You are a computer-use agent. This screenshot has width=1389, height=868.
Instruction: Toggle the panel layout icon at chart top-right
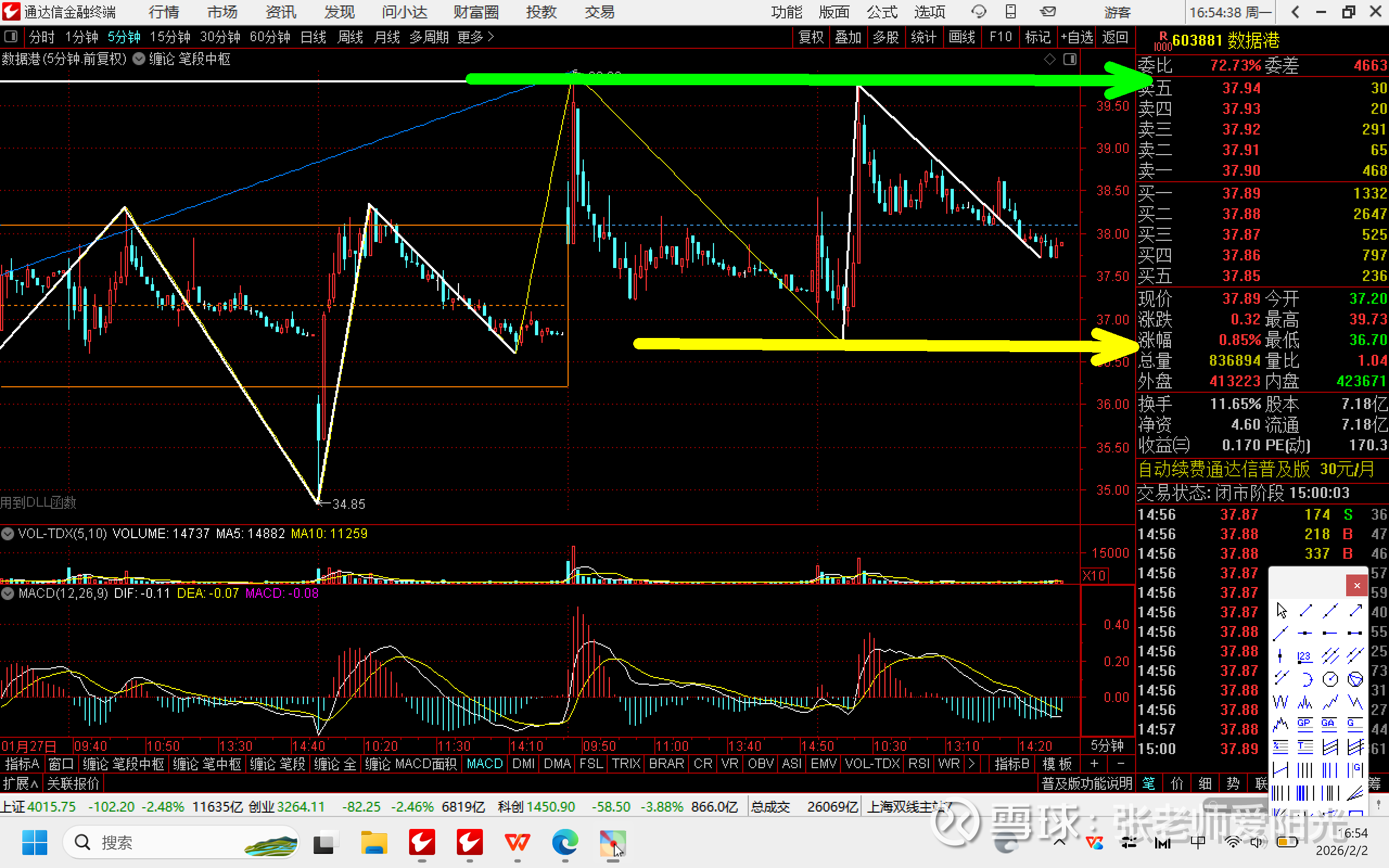pos(1069,59)
